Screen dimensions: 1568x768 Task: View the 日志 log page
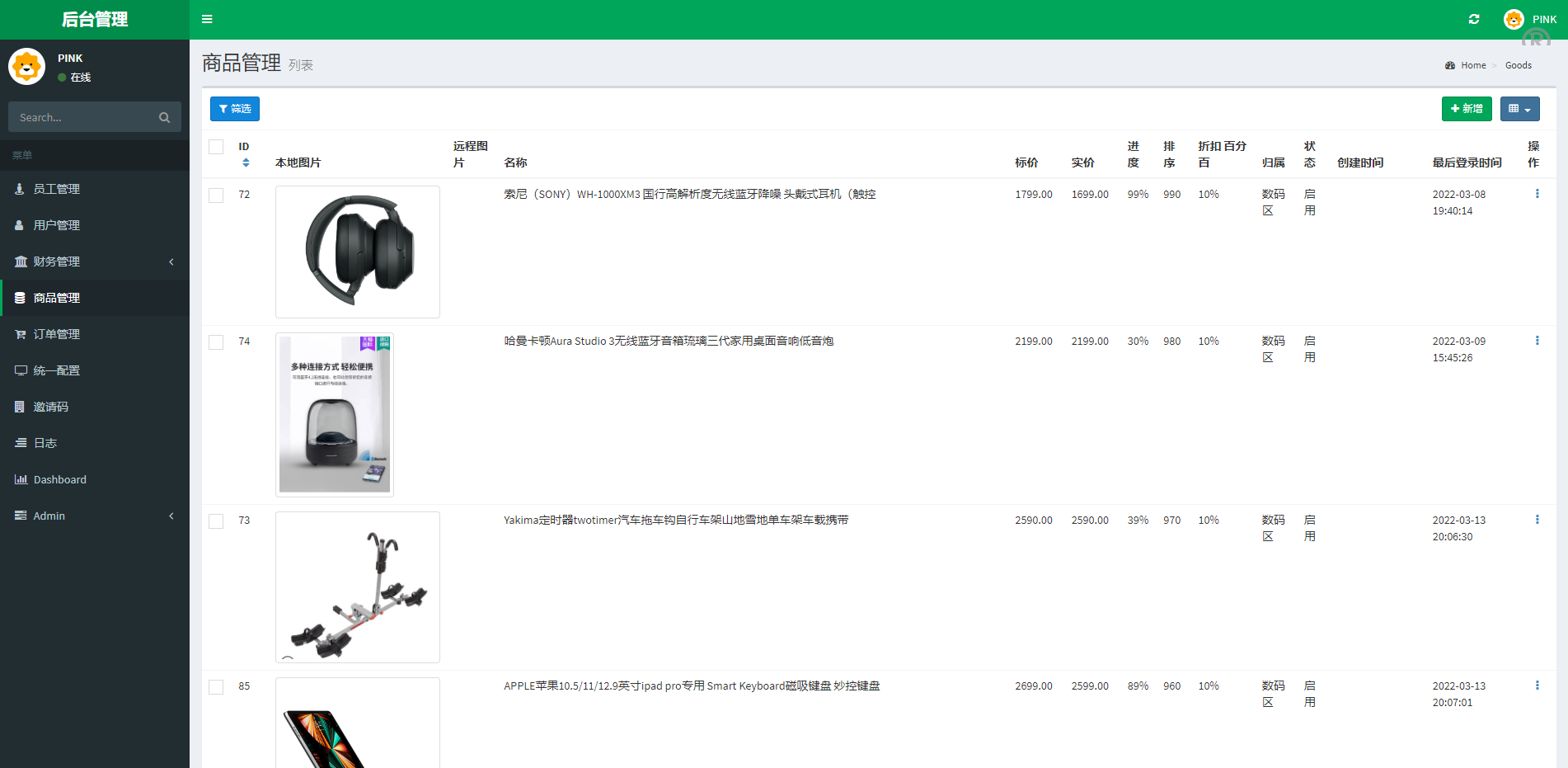(x=44, y=443)
